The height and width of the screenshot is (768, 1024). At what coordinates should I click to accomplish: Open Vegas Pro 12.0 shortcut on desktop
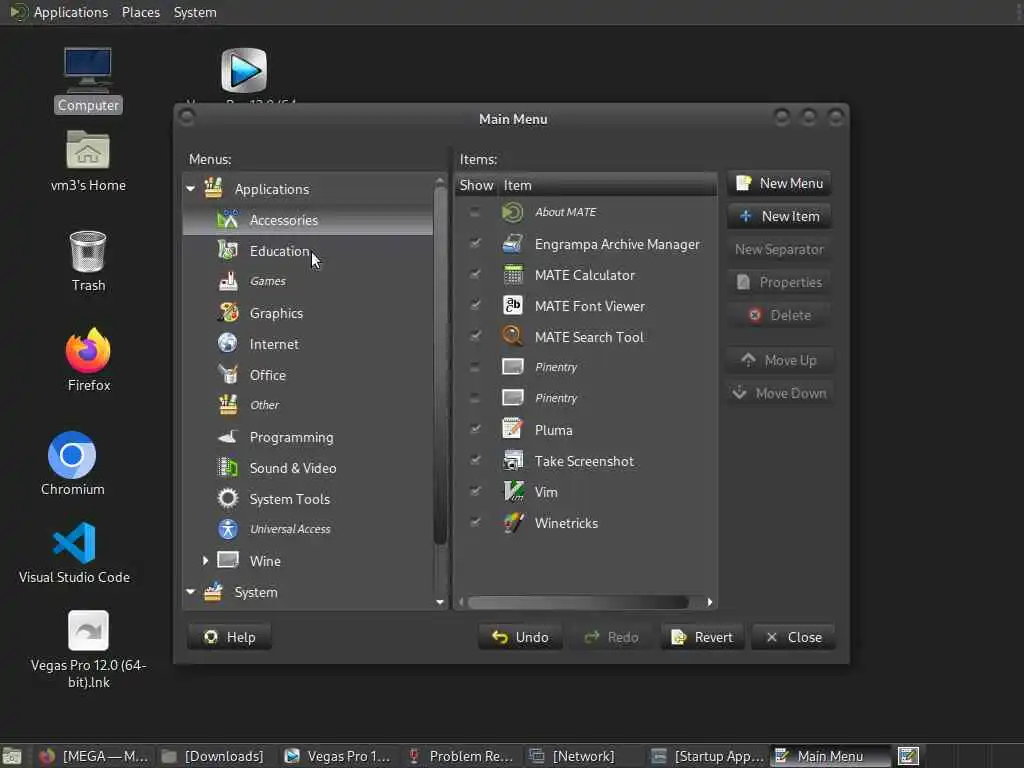coord(88,631)
